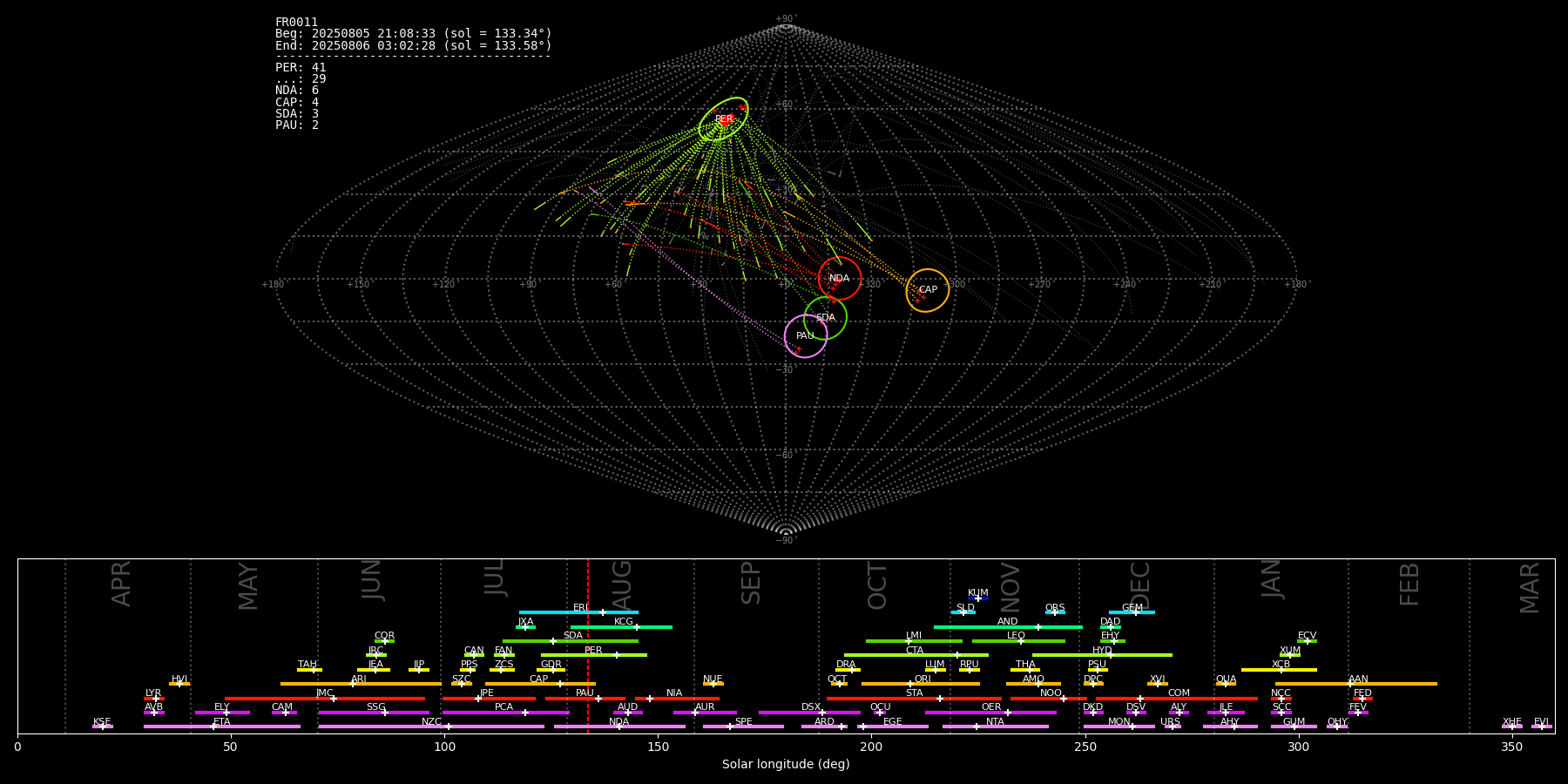
Task: Click the PER activity bar in timeline
Action: [x=594, y=655]
